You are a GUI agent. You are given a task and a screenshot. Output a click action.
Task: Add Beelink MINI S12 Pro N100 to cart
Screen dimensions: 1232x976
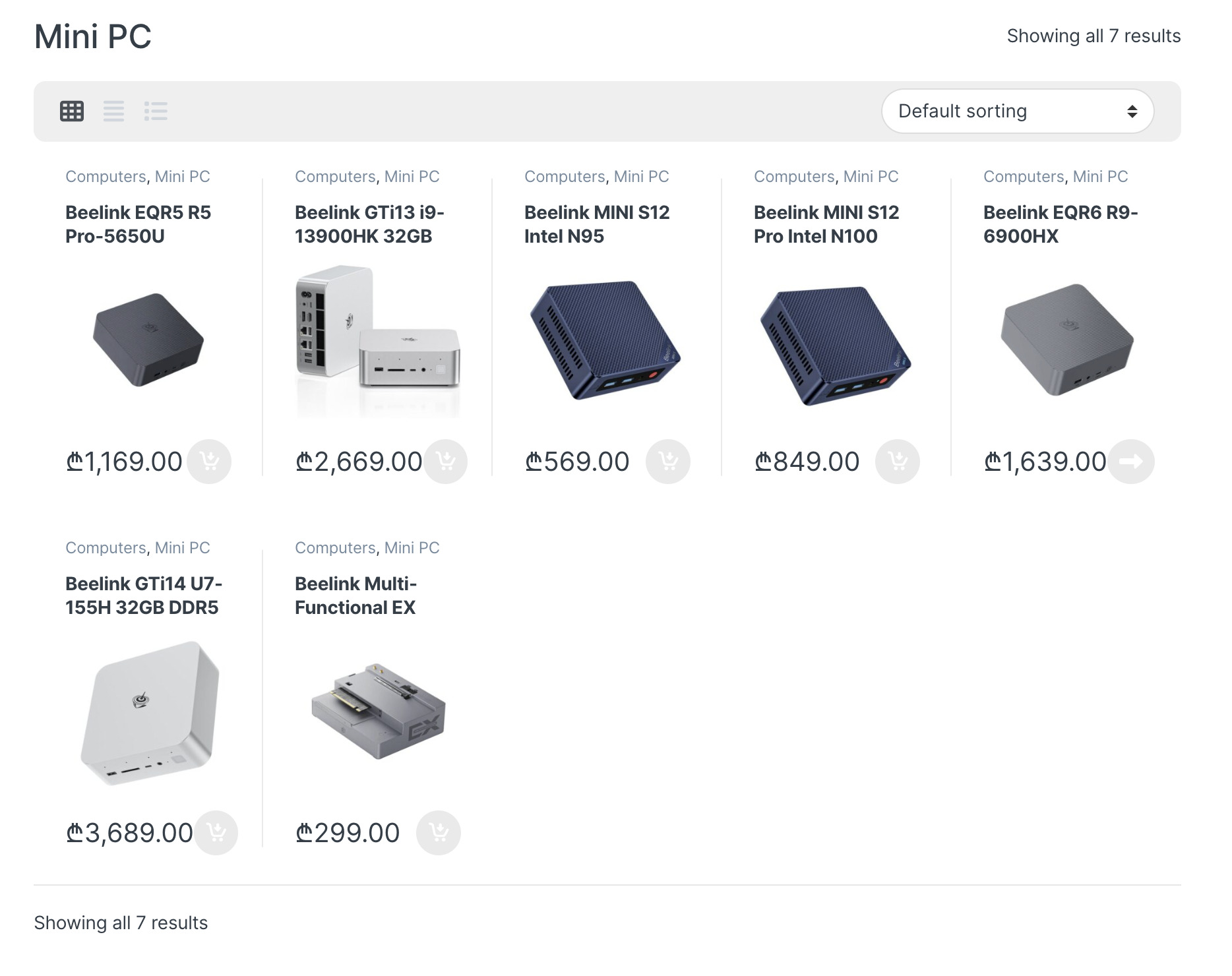[x=898, y=462]
